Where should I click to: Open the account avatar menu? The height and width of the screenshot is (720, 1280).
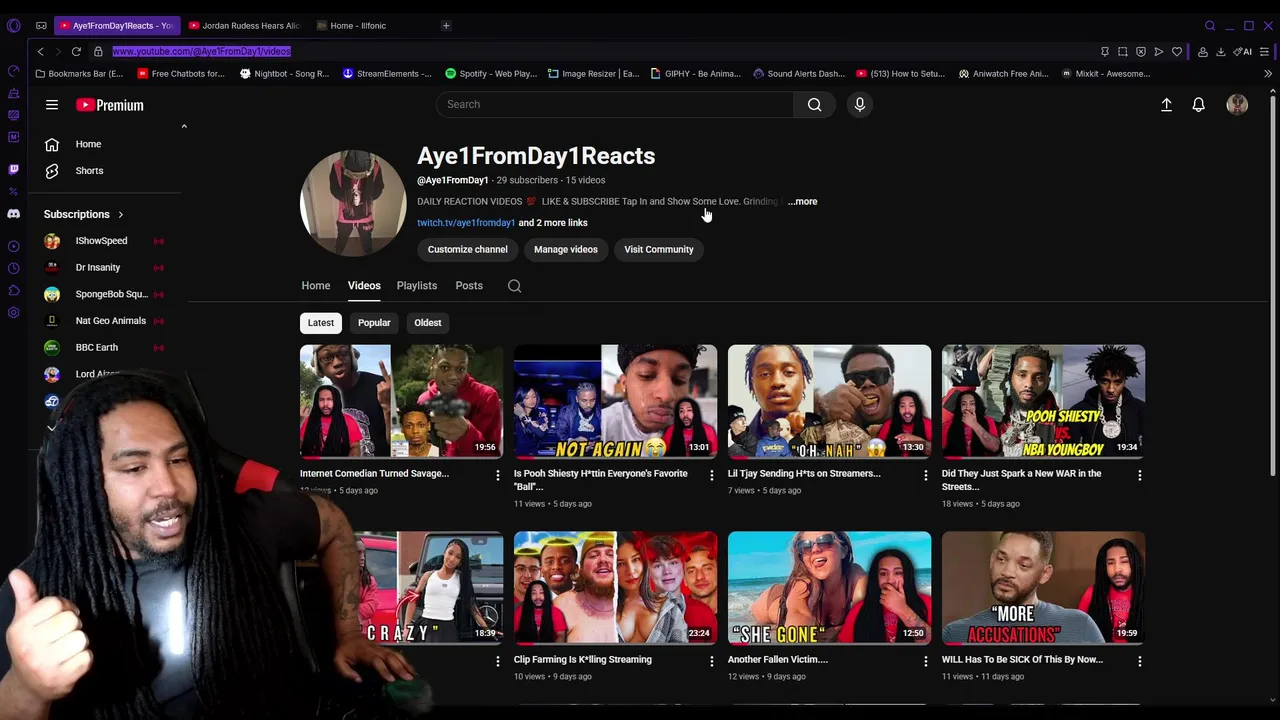[1237, 104]
